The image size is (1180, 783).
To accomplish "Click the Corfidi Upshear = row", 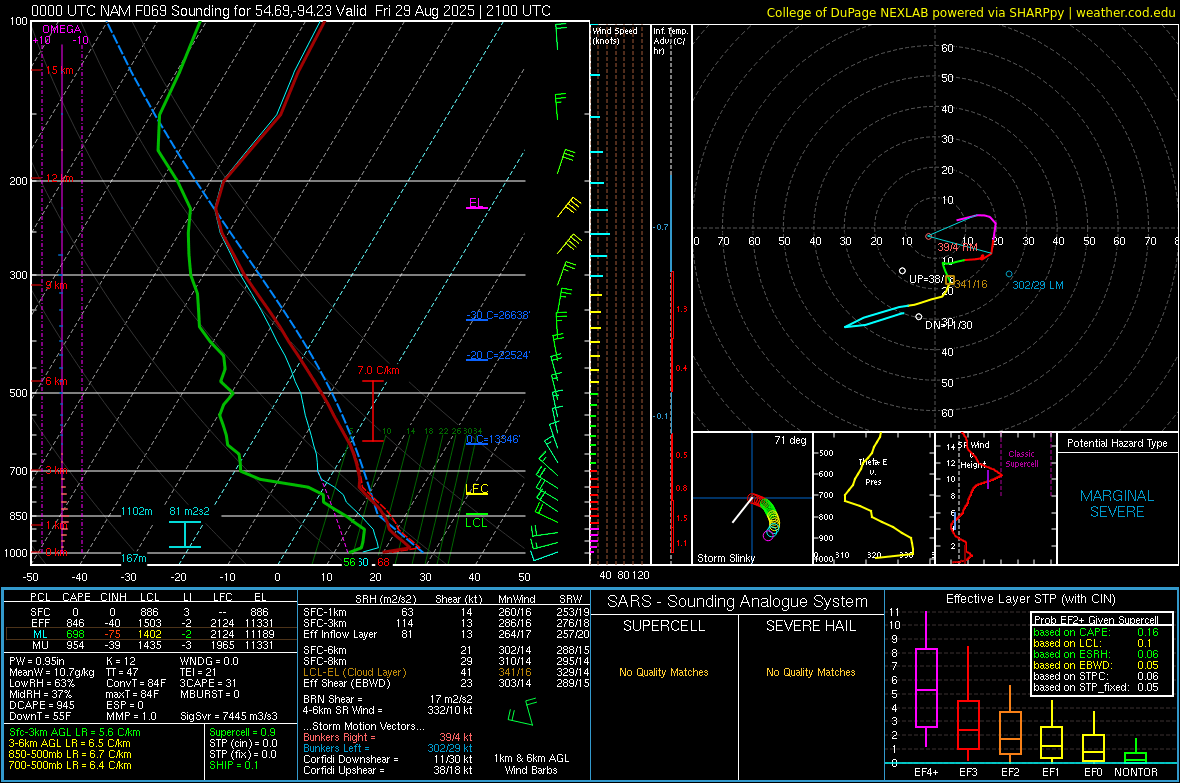I will 388,770.
